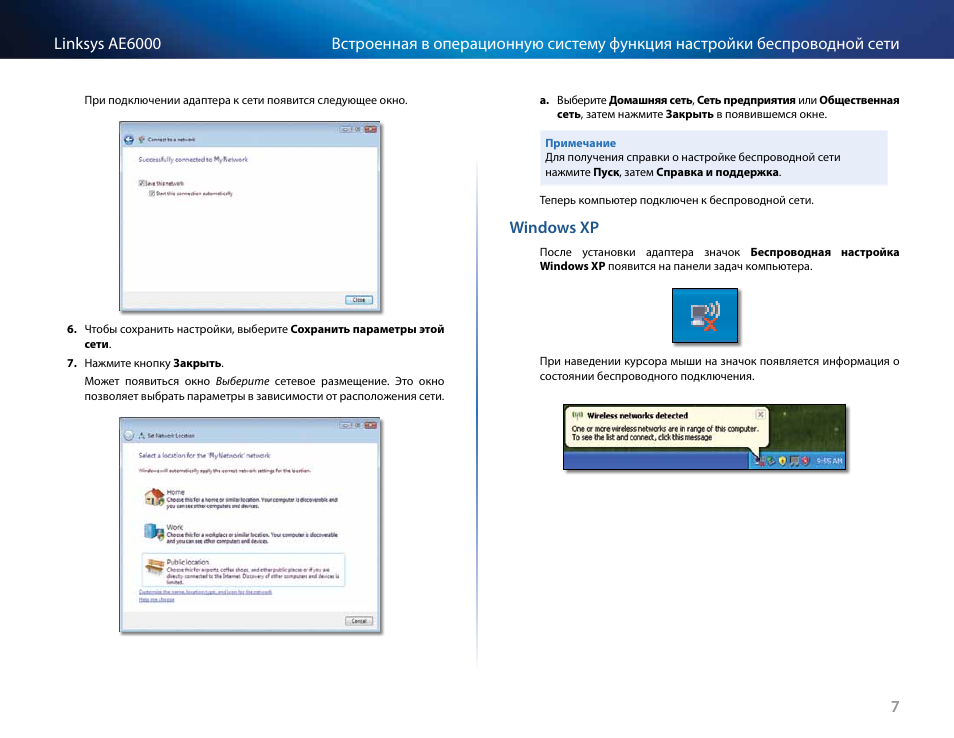Click antenna icon in wireless balloon

point(577,415)
